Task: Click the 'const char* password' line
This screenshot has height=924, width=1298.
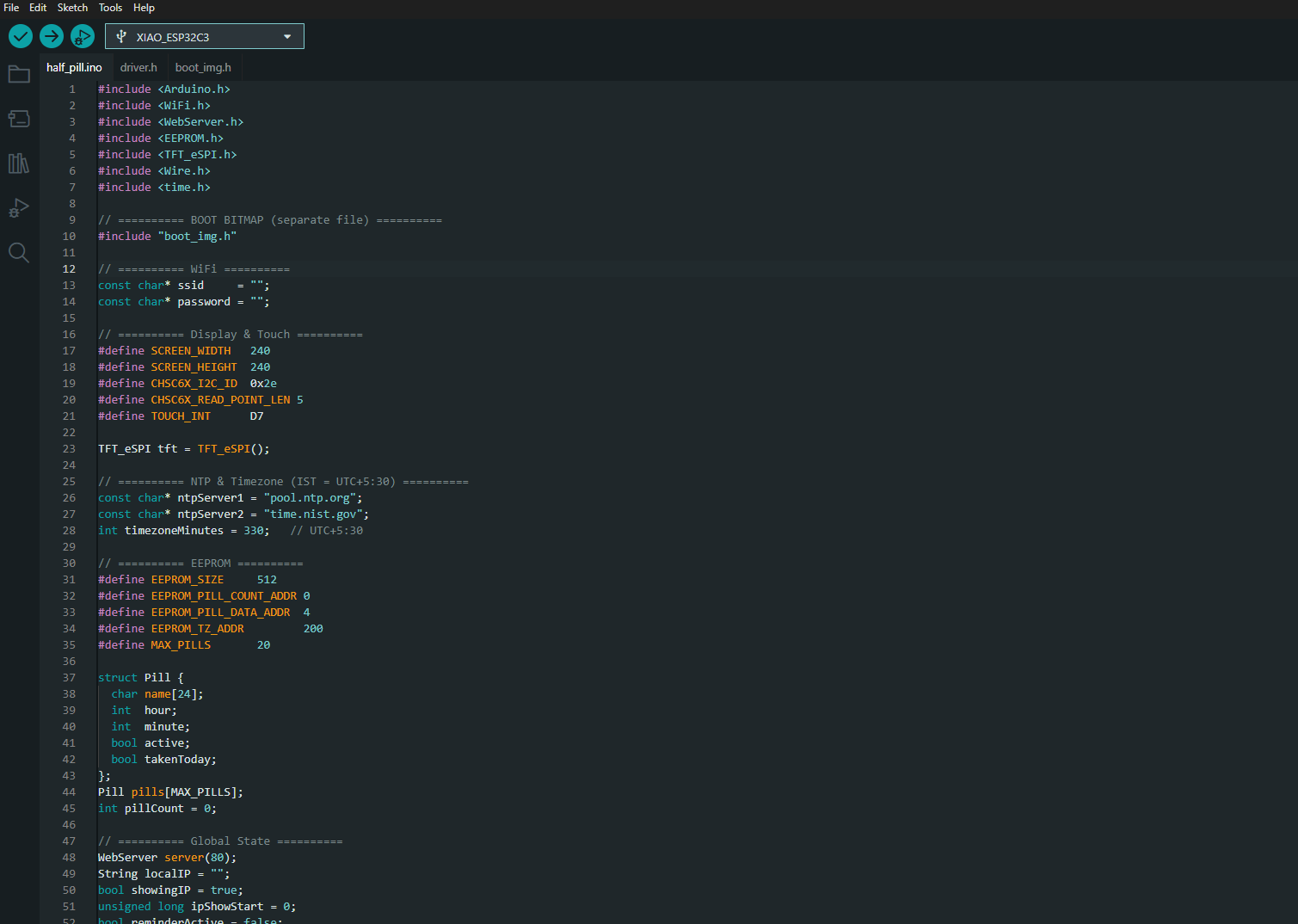Action: 184,302
